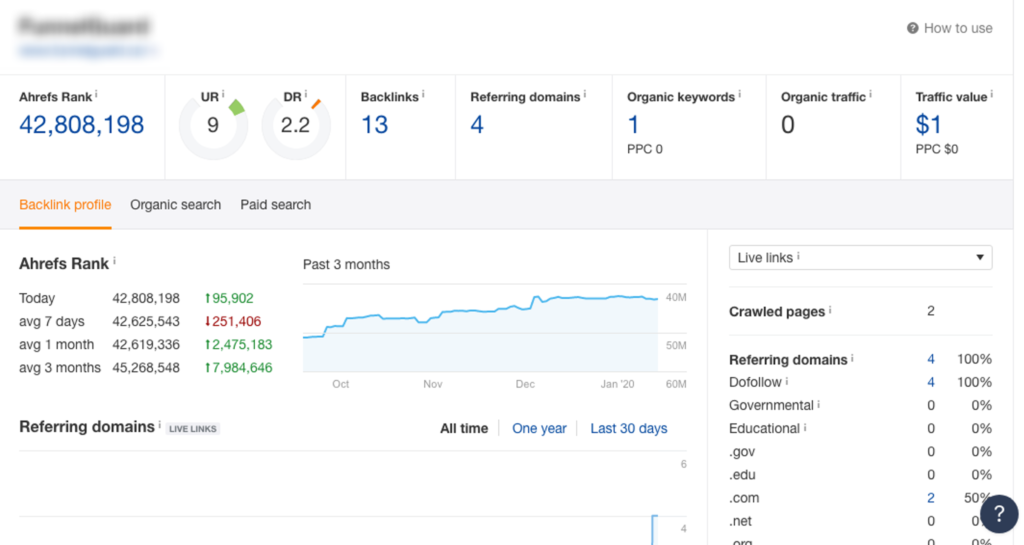Click the UR info icon
Screen dimensions: 1024x545
223,95
